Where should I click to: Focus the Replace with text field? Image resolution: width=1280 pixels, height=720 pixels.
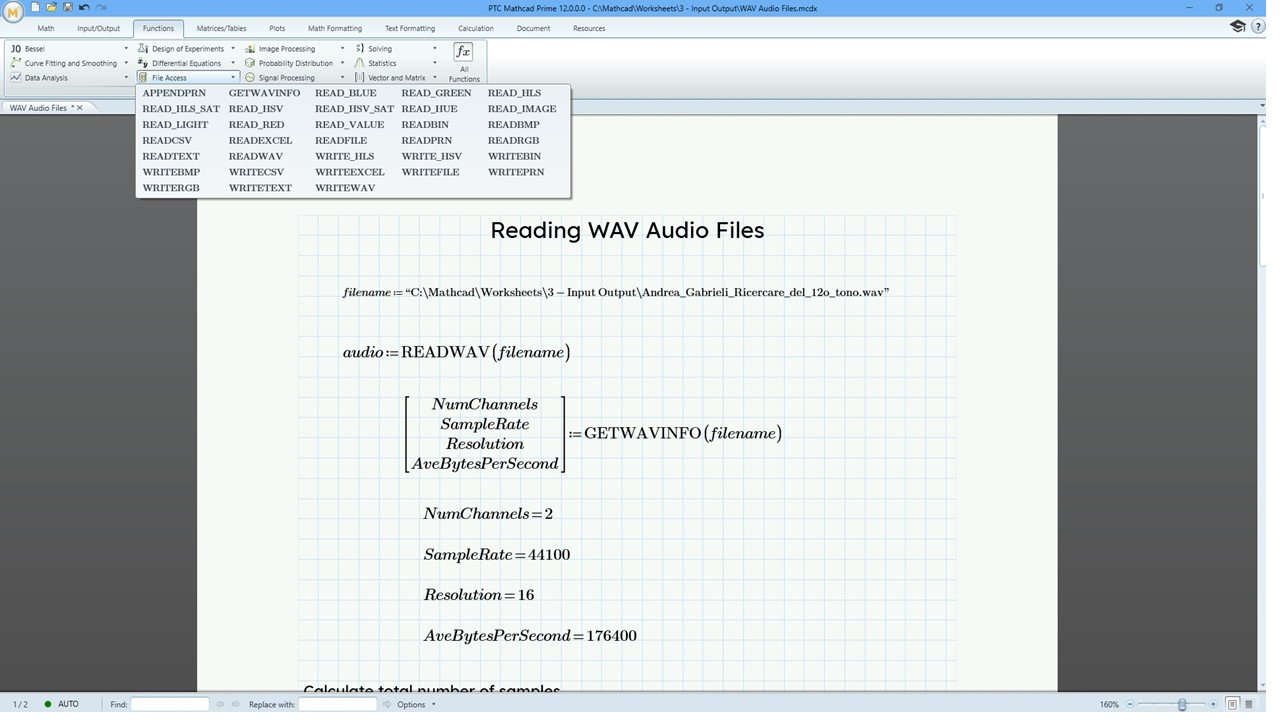337,704
